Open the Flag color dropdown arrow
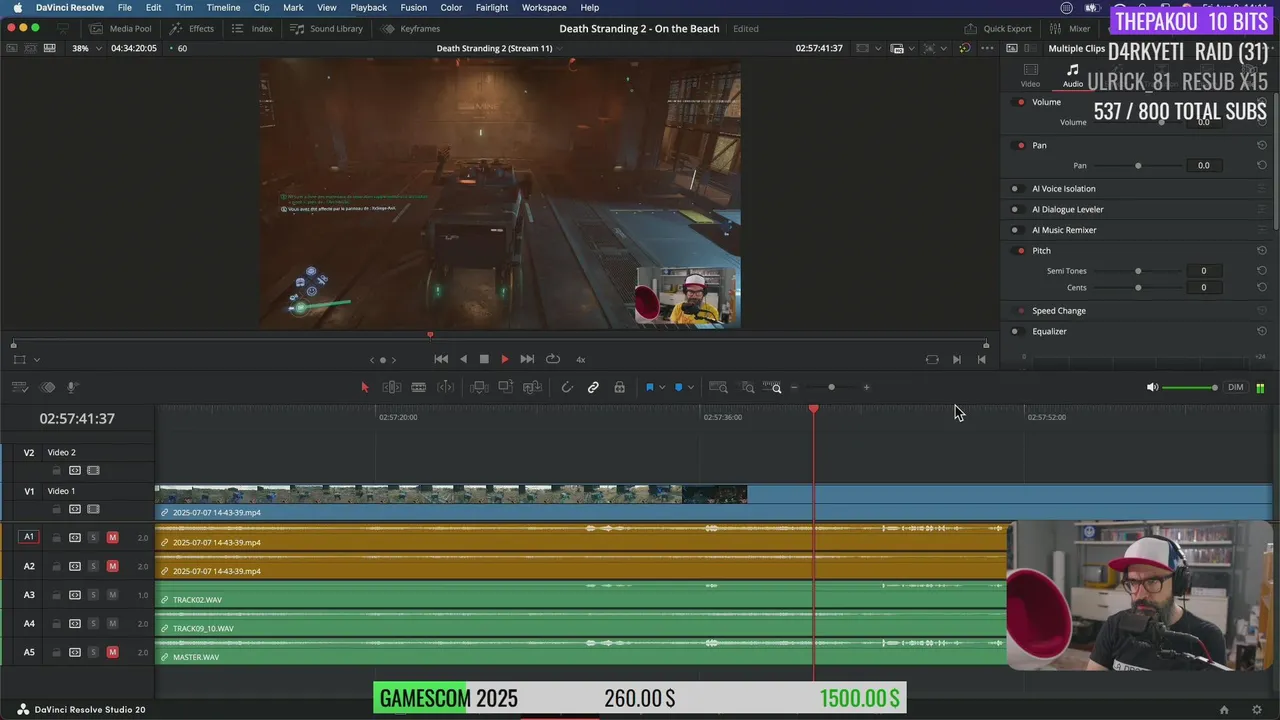 coord(662,388)
